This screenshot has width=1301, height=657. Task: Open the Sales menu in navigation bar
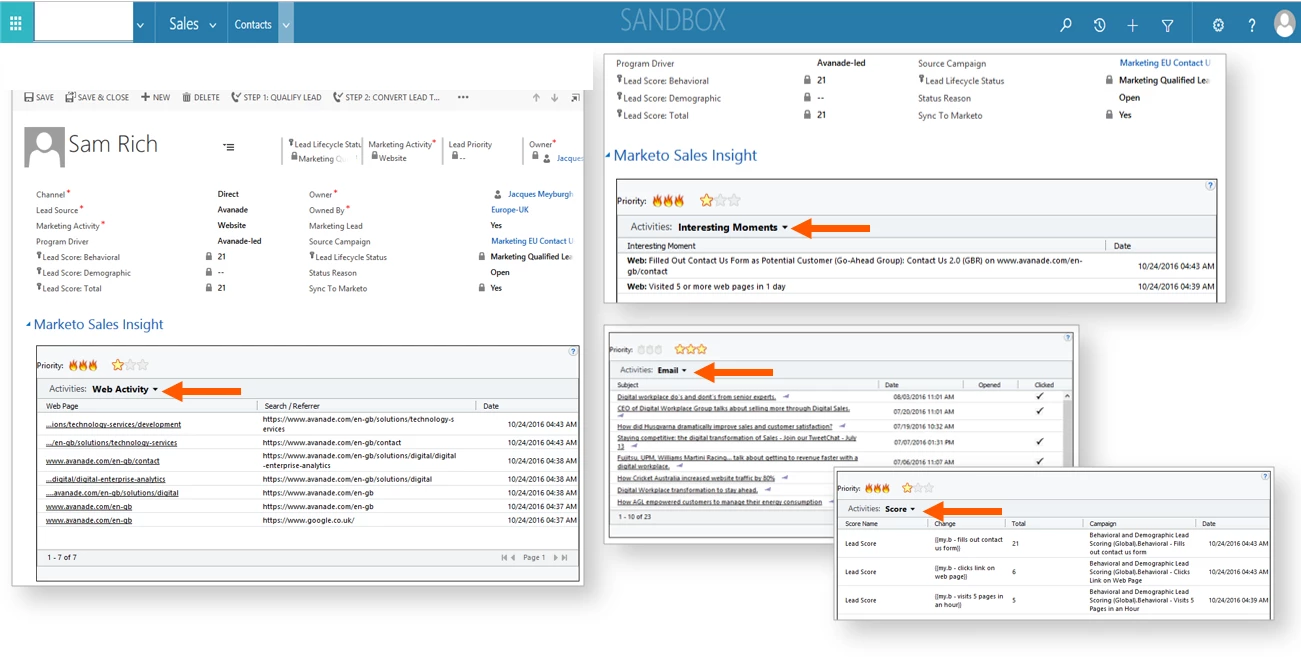pyautogui.click(x=192, y=24)
